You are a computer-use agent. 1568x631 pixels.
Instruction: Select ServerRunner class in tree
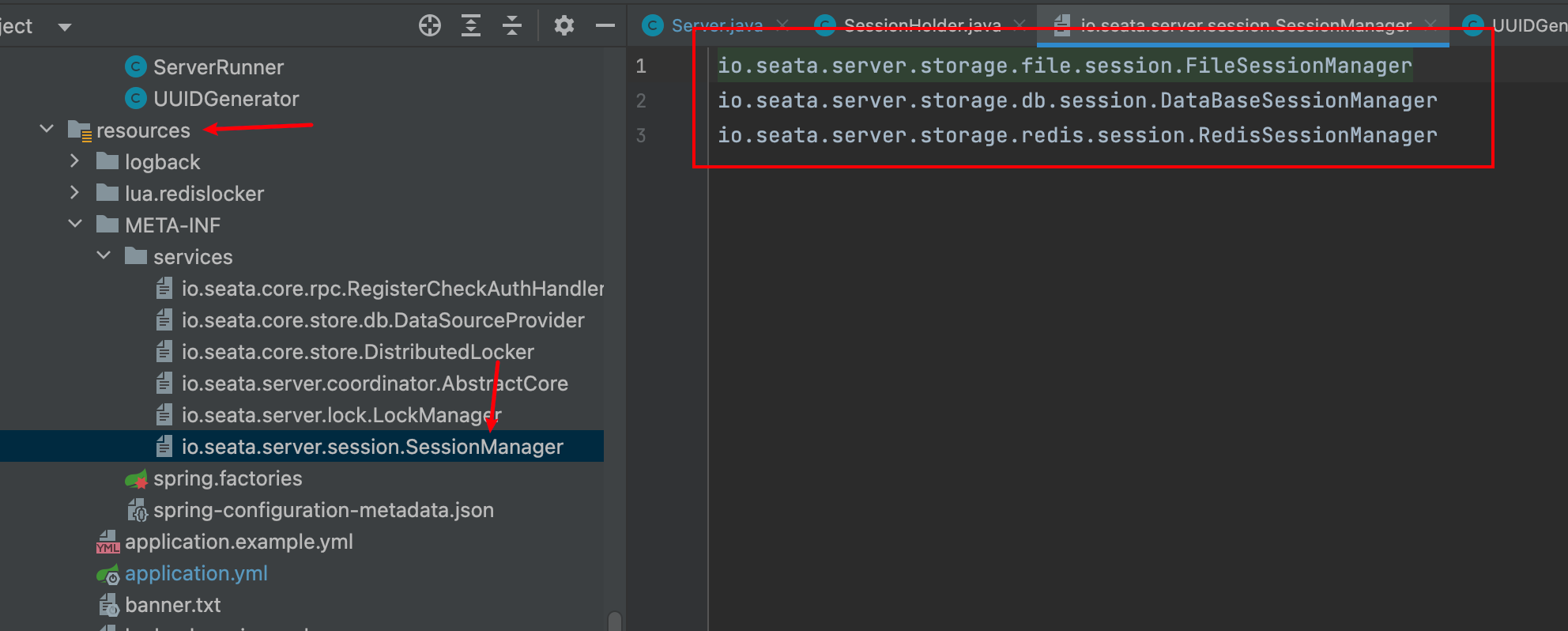click(x=218, y=67)
